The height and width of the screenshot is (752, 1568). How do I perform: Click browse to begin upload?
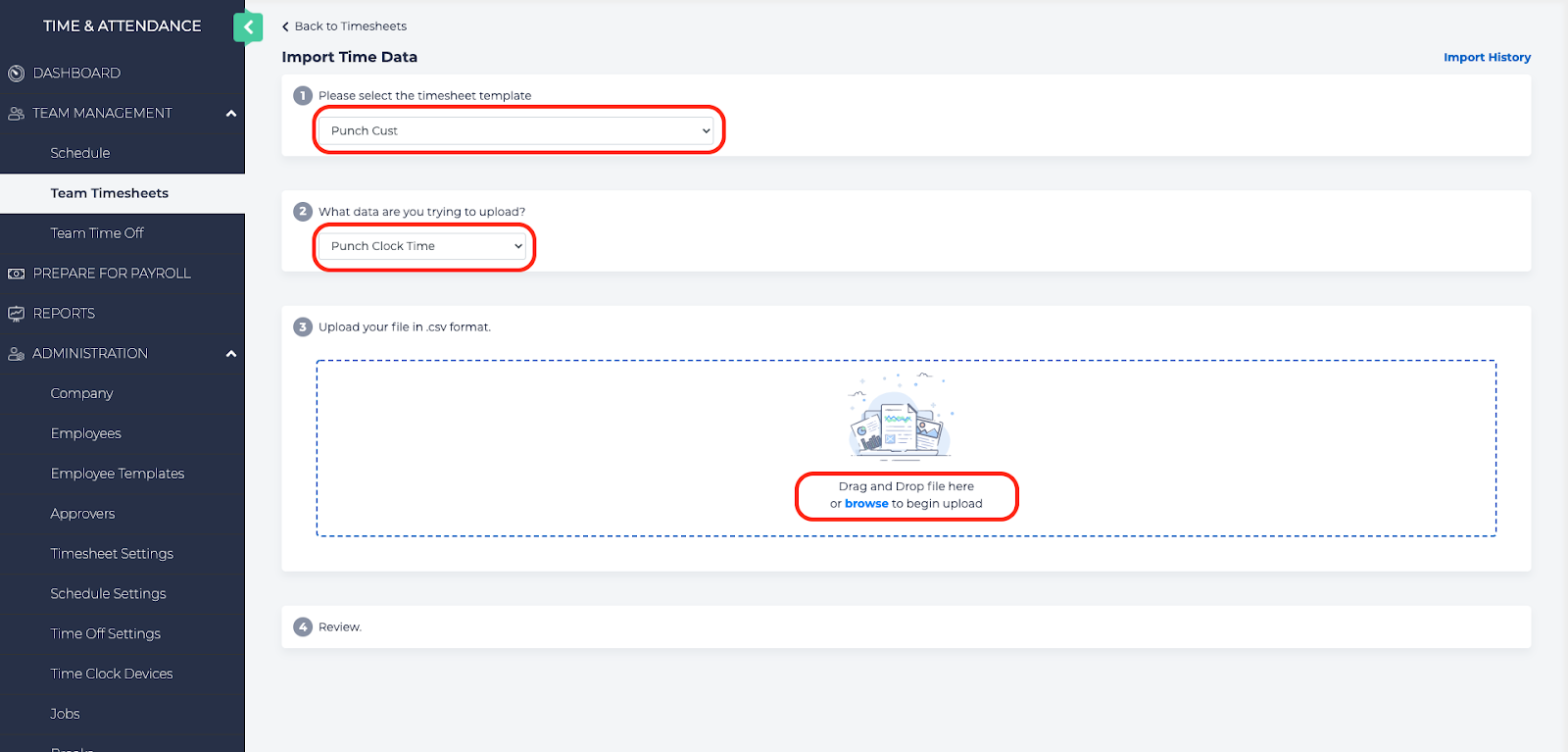866,504
